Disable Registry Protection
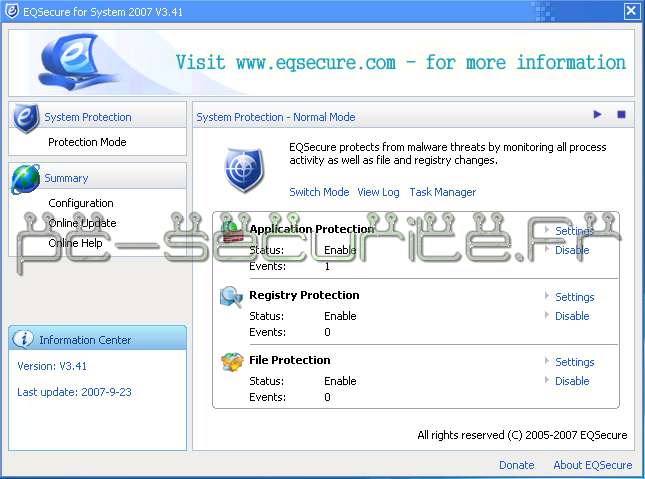Image resolution: width=645 pixels, height=479 pixels. [572, 316]
